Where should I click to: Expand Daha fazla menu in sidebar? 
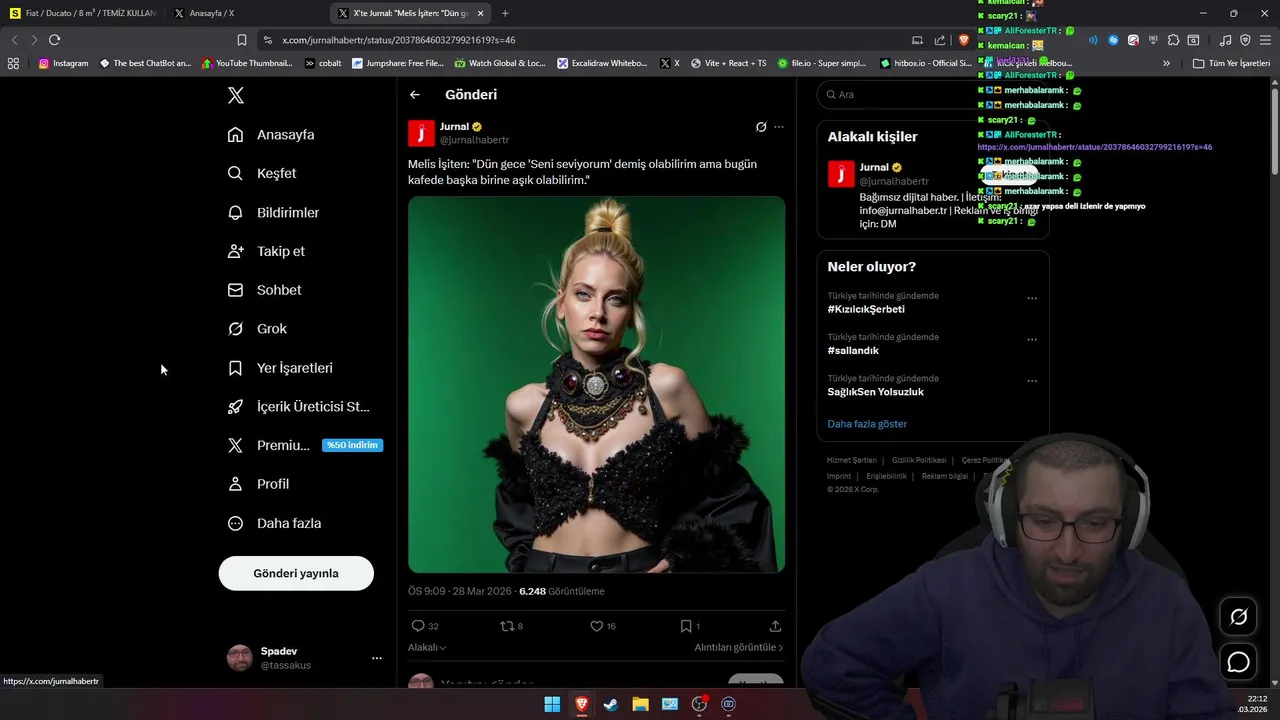pyautogui.click(x=274, y=523)
